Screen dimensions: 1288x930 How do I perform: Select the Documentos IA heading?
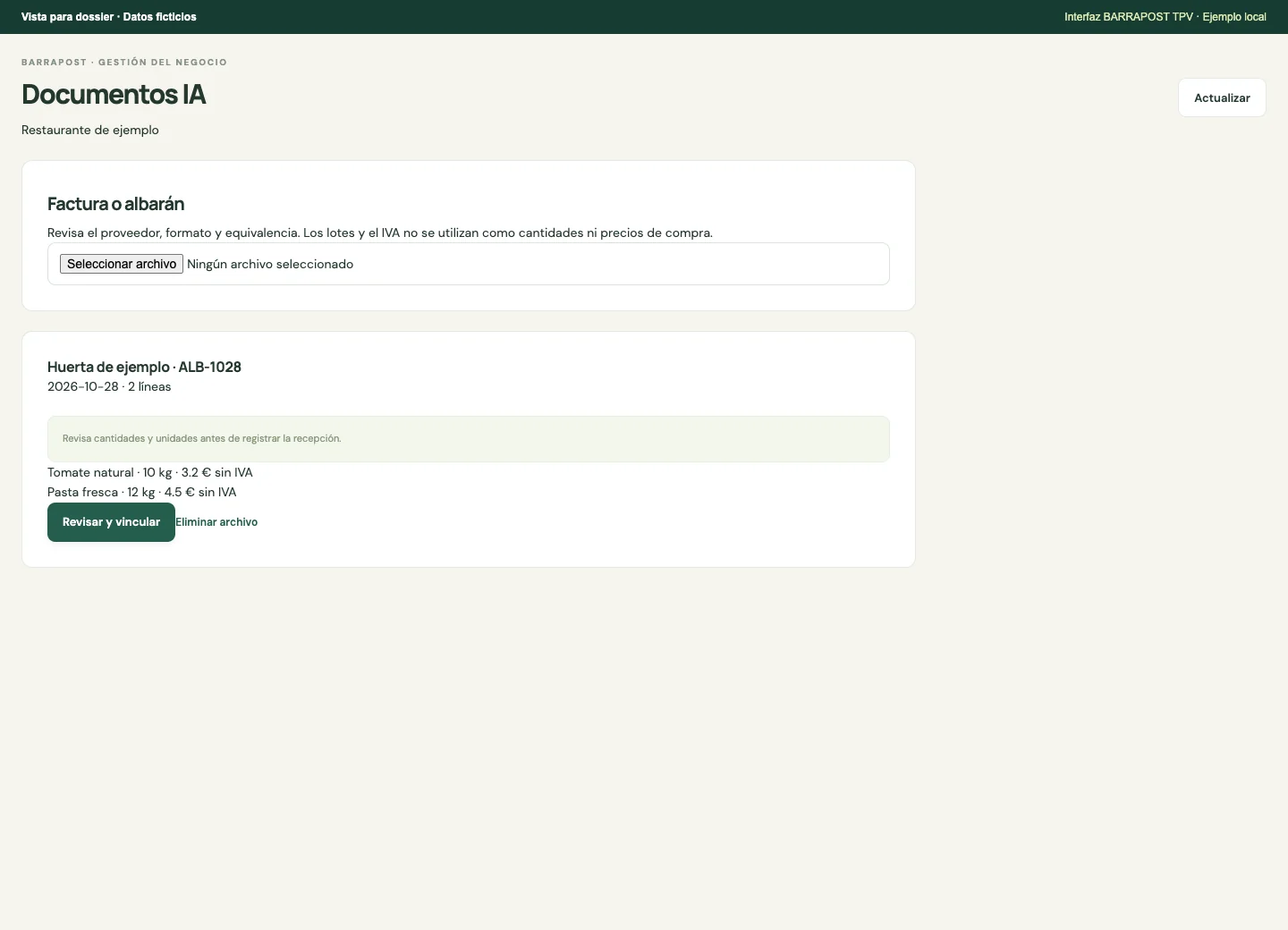click(x=114, y=94)
